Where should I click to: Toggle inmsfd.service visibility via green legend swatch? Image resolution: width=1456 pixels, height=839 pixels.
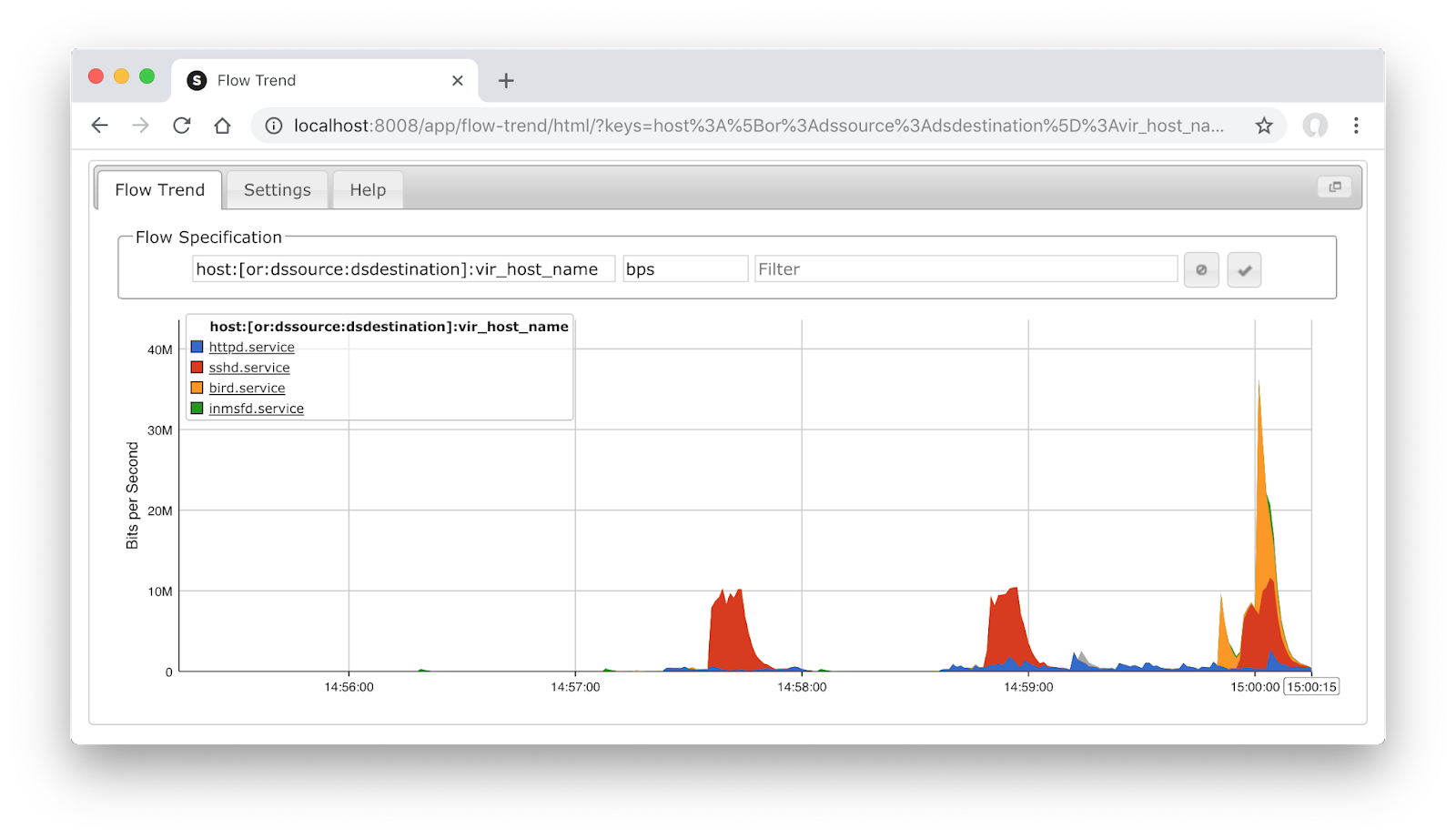(195, 408)
